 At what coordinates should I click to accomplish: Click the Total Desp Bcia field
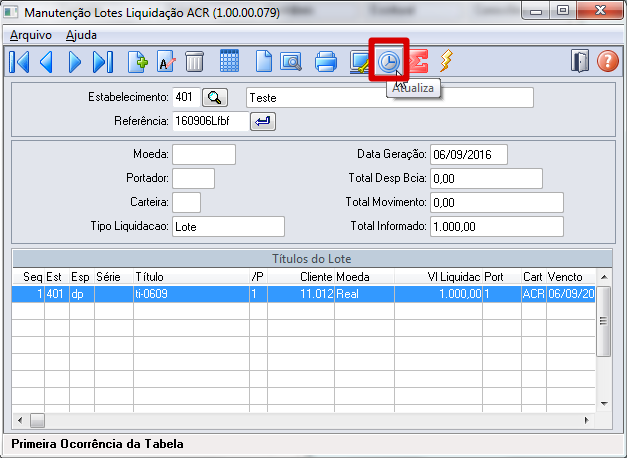point(487,178)
